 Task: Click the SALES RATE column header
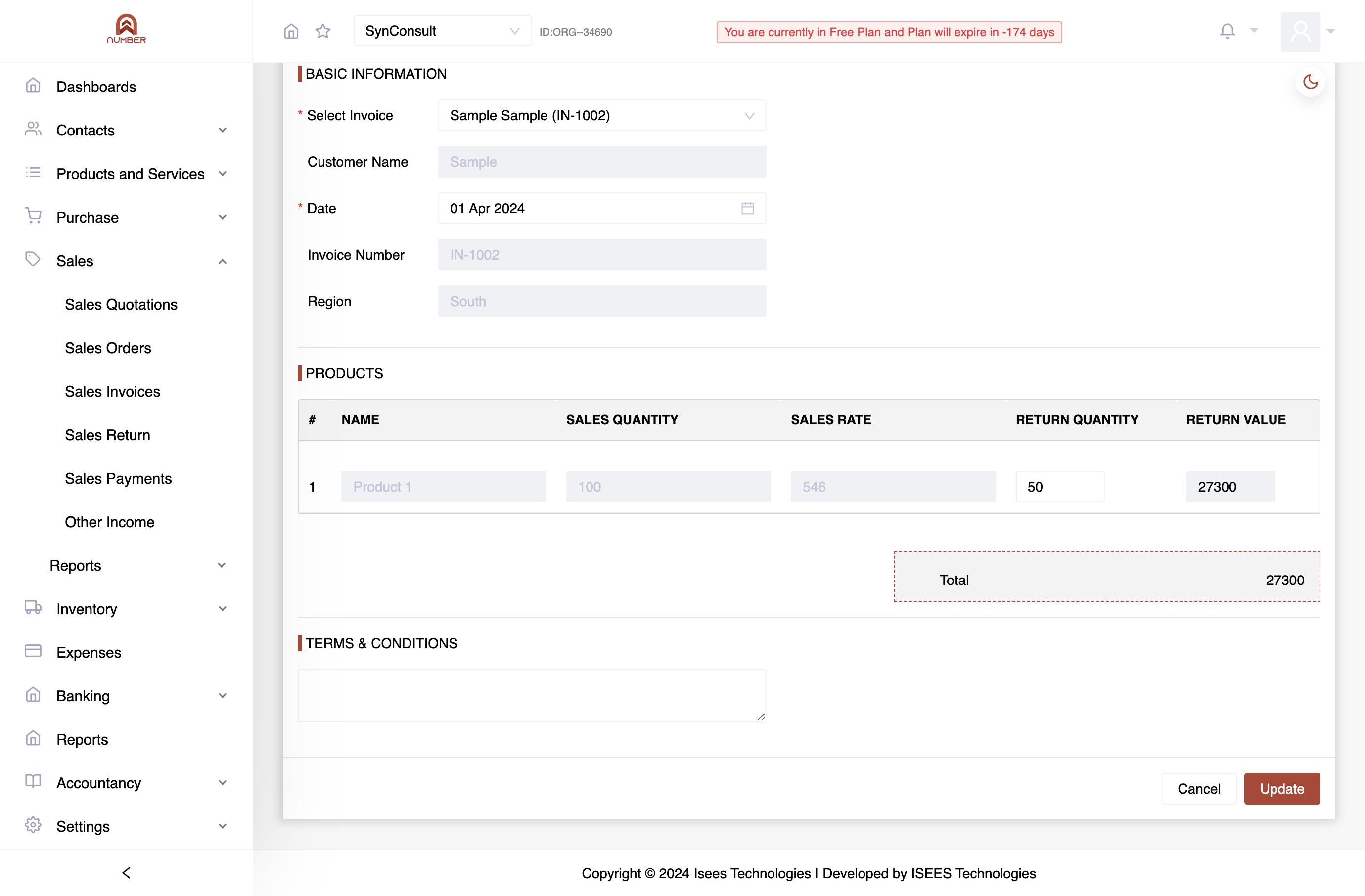(831, 420)
